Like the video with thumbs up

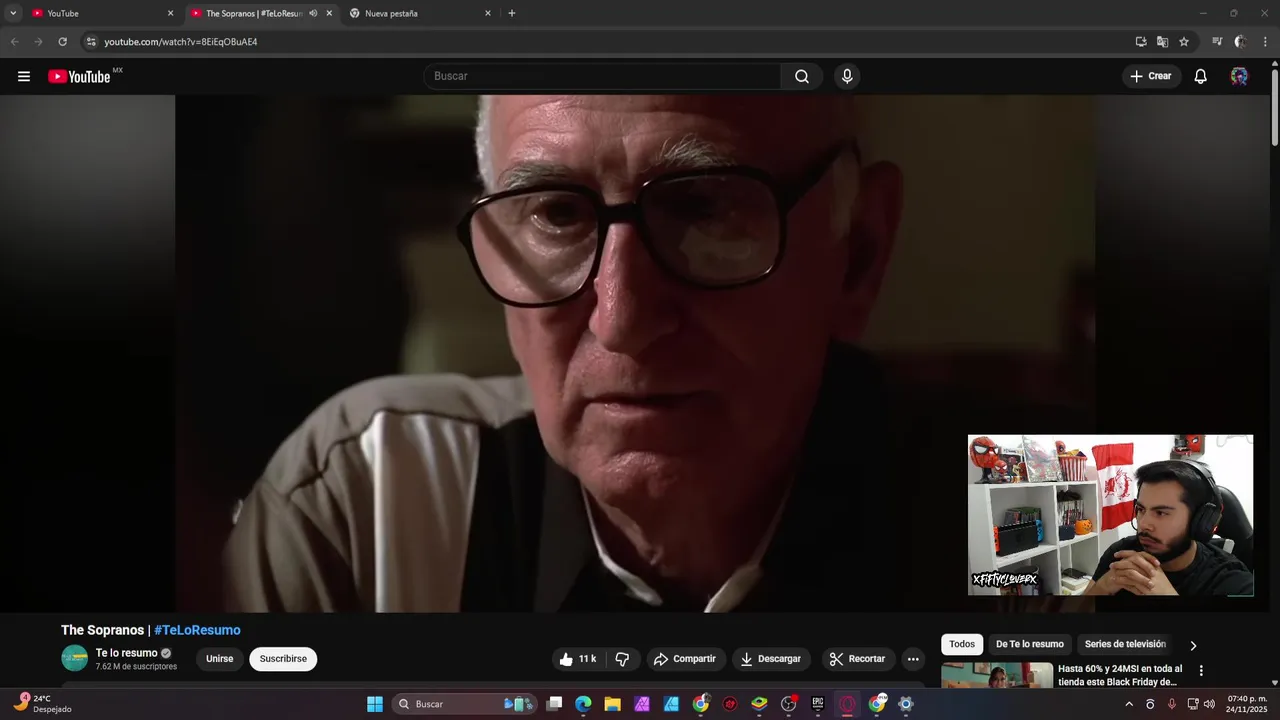point(578,659)
